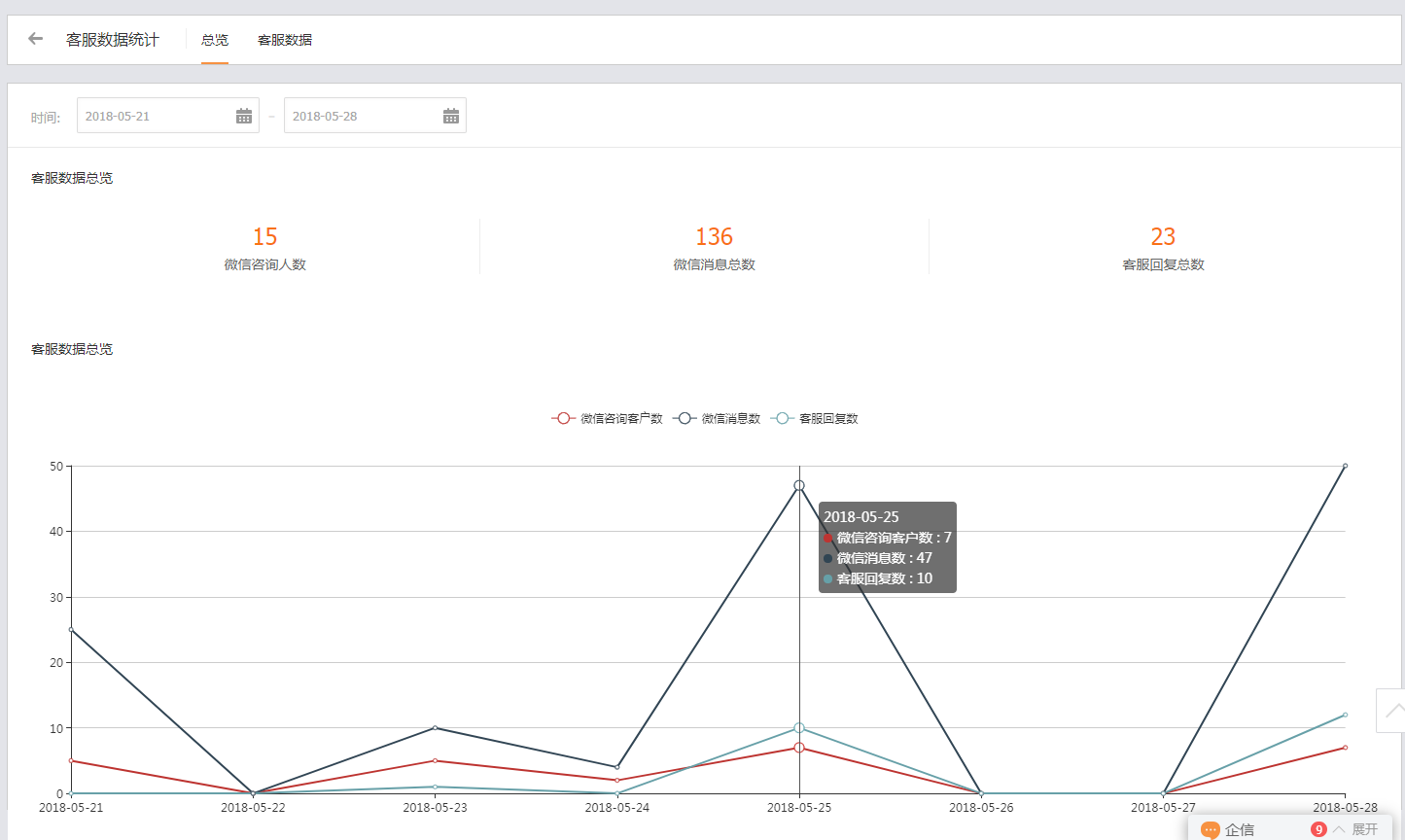1405x840 pixels.
Task: Click the back-to-top arrow button
Action: pos(1391,710)
